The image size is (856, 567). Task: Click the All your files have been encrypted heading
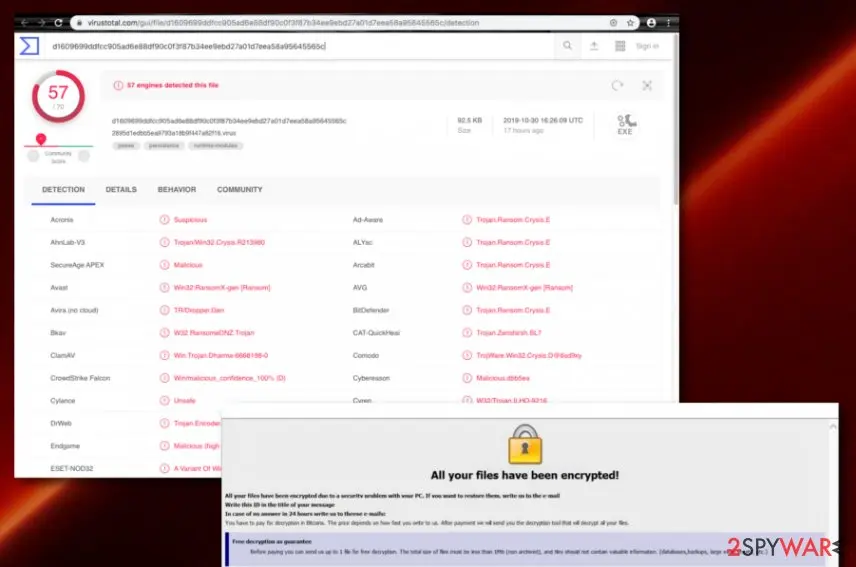click(525, 475)
